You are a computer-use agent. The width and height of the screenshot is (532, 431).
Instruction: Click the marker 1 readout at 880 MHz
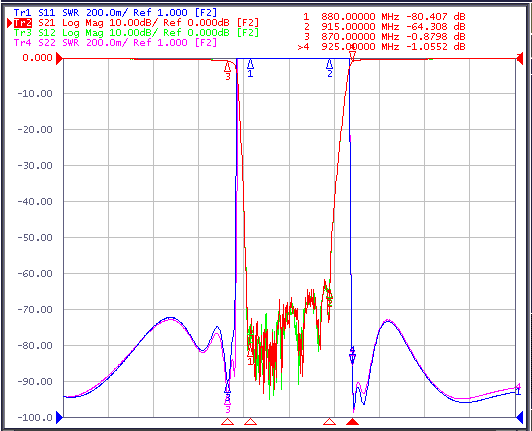click(x=384, y=17)
